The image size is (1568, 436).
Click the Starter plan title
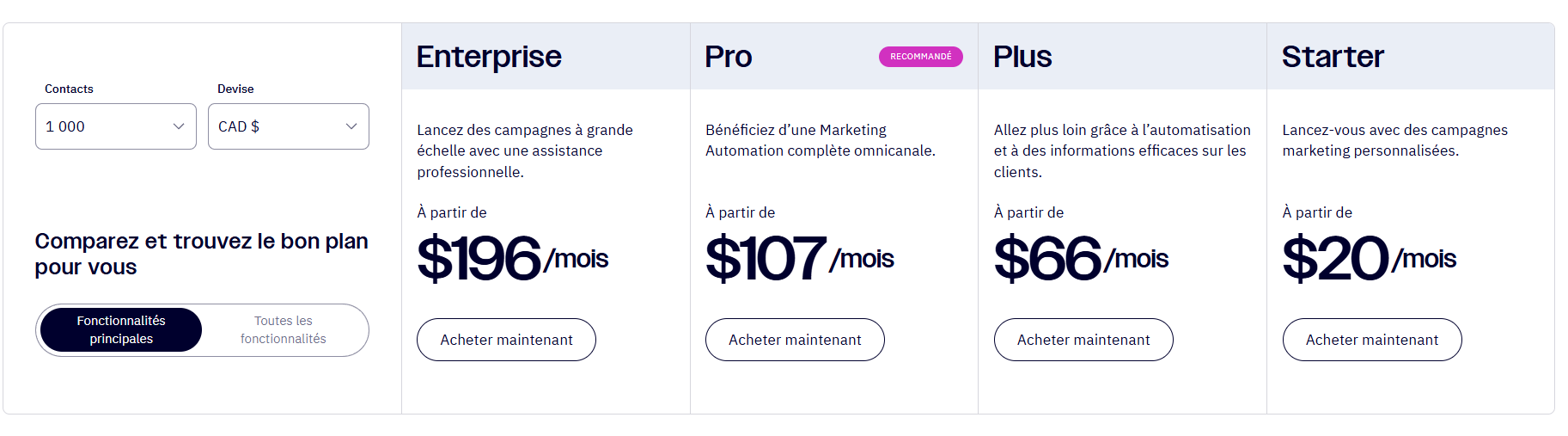pos(1333,57)
